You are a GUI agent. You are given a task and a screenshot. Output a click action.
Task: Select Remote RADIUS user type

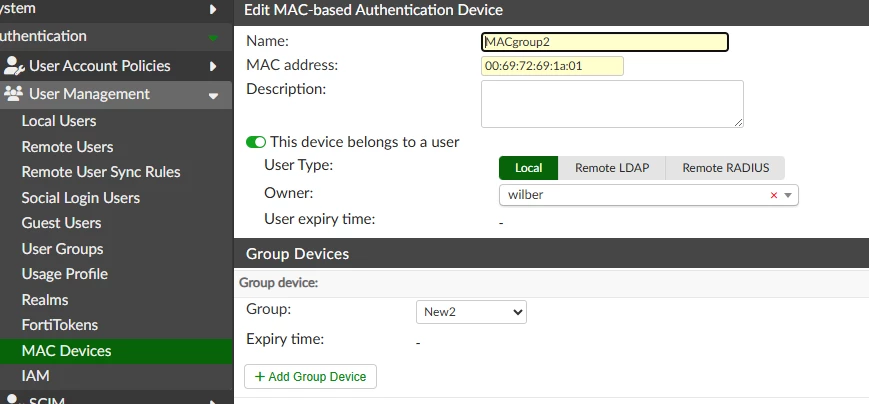pyautogui.click(x=725, y=168)
